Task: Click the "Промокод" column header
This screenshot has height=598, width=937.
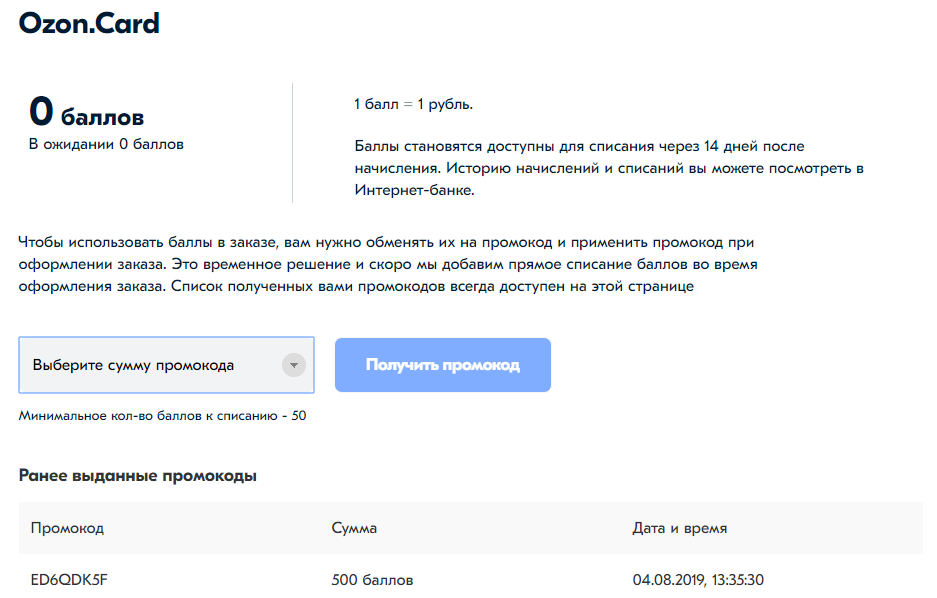Action: [68, 528]
